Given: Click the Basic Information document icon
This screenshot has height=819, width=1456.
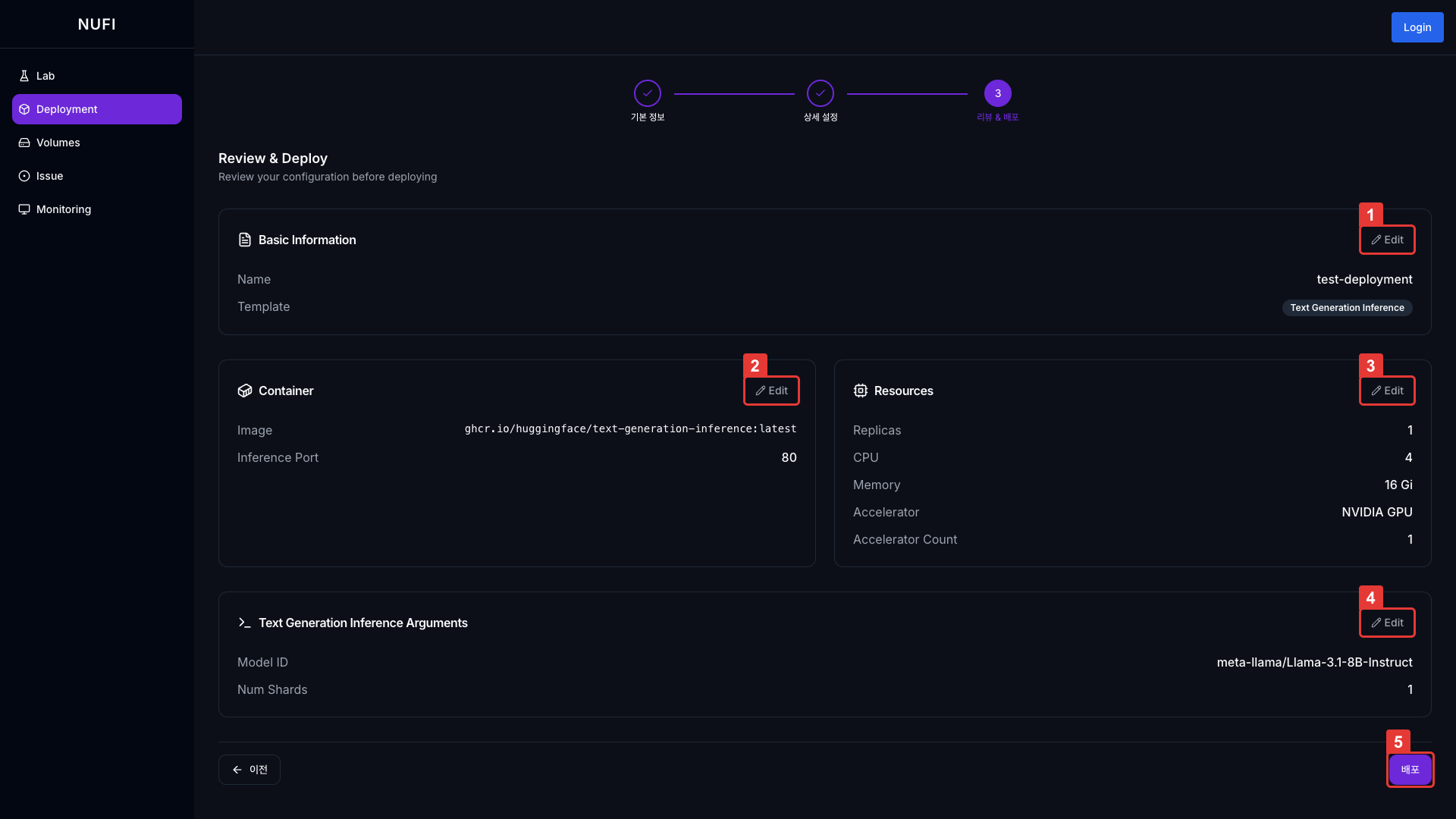Looking at the screenshot, I should pyautogui.click(x=244, y=240).
